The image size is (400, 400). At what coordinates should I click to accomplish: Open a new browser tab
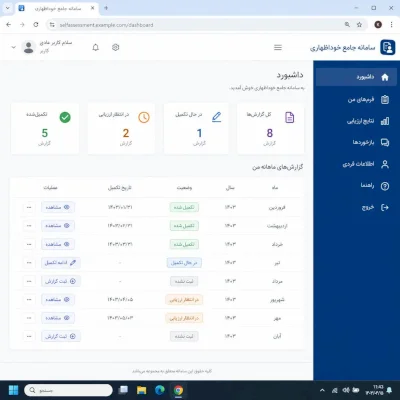(x=106, y=8)
